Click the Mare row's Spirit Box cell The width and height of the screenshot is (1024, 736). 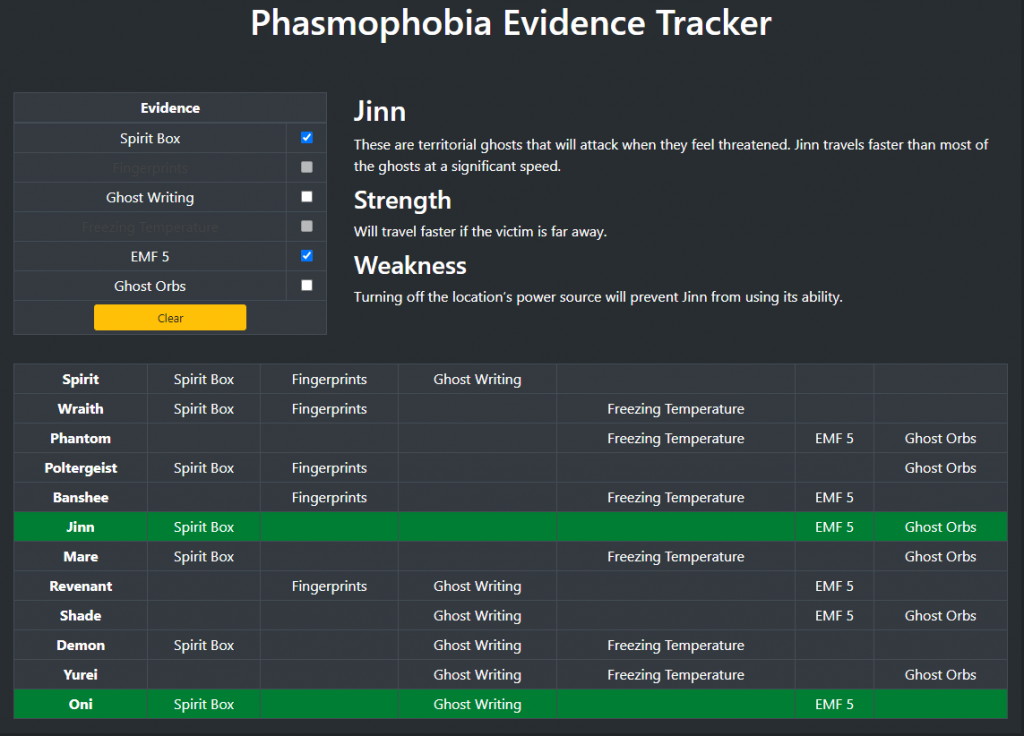click(x=203, y=556)
